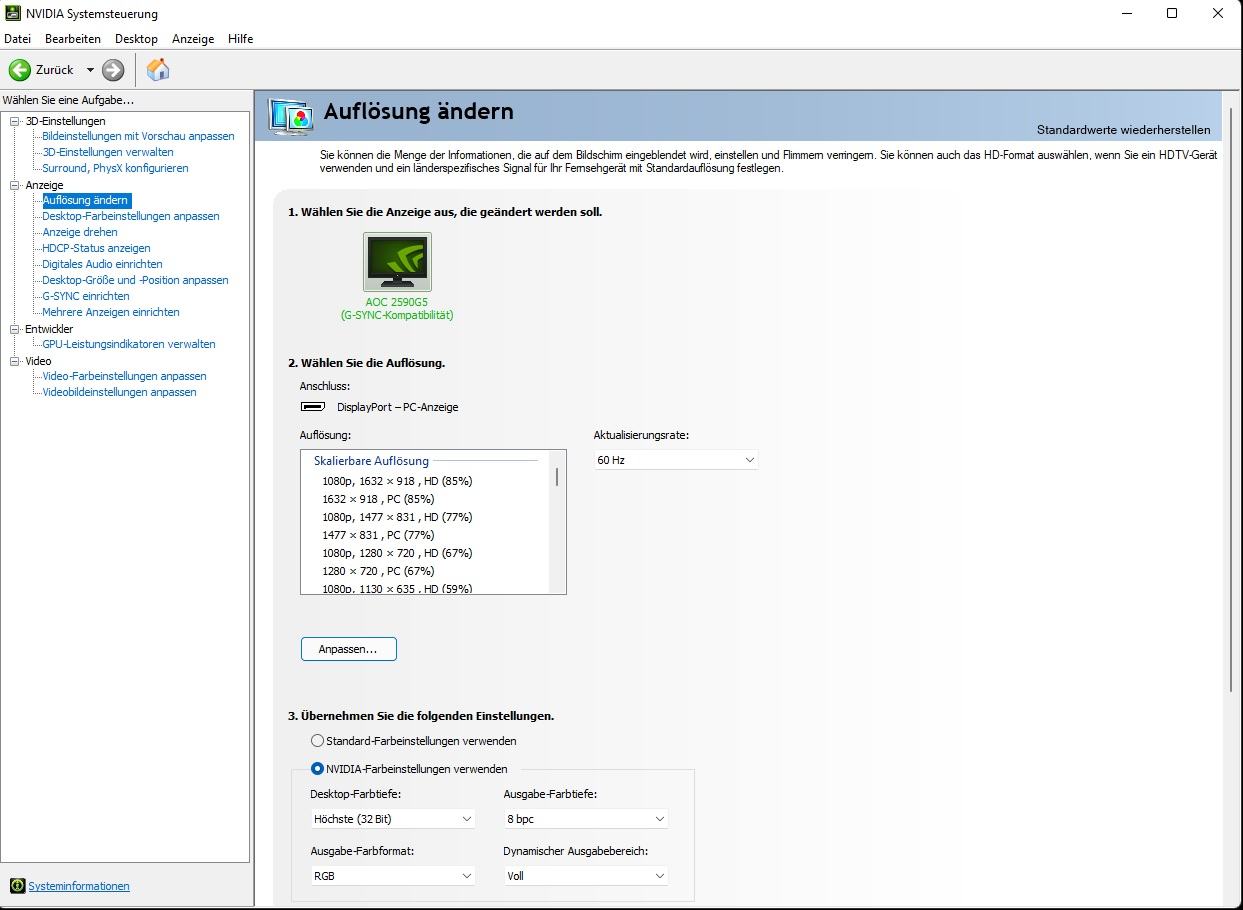Open the Zurück history dropdown arrow
This screenshot has width=1243, height=910.
(x=90, y=70)
